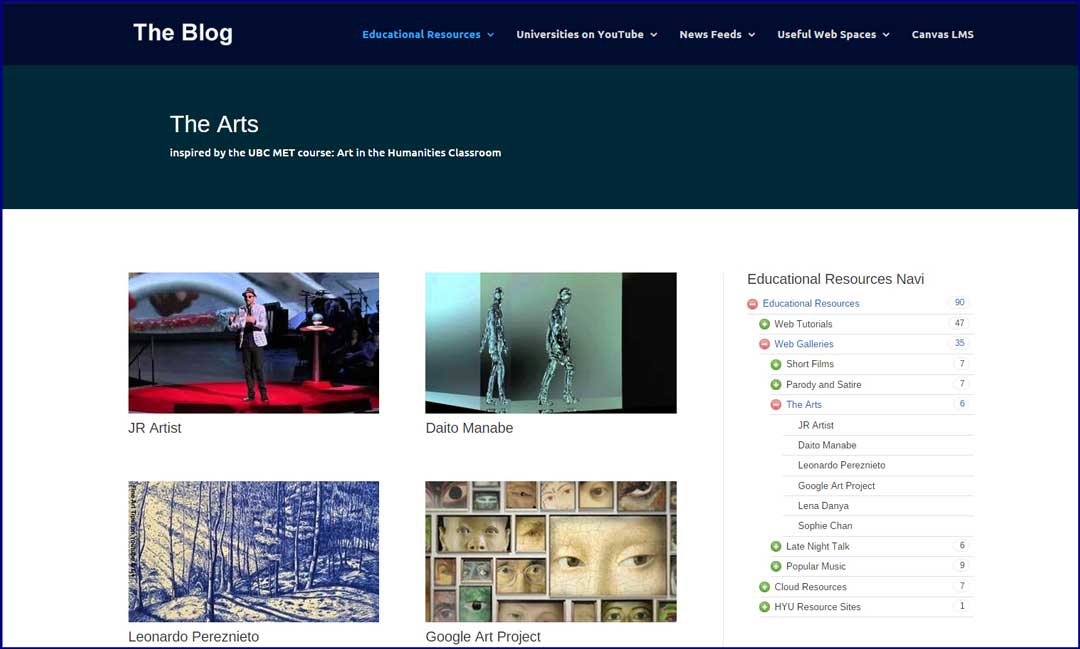The height and width of the screenshot is (649, 1080).
Task: Click The Arts link in the sidebar
Action: point(804,404)
